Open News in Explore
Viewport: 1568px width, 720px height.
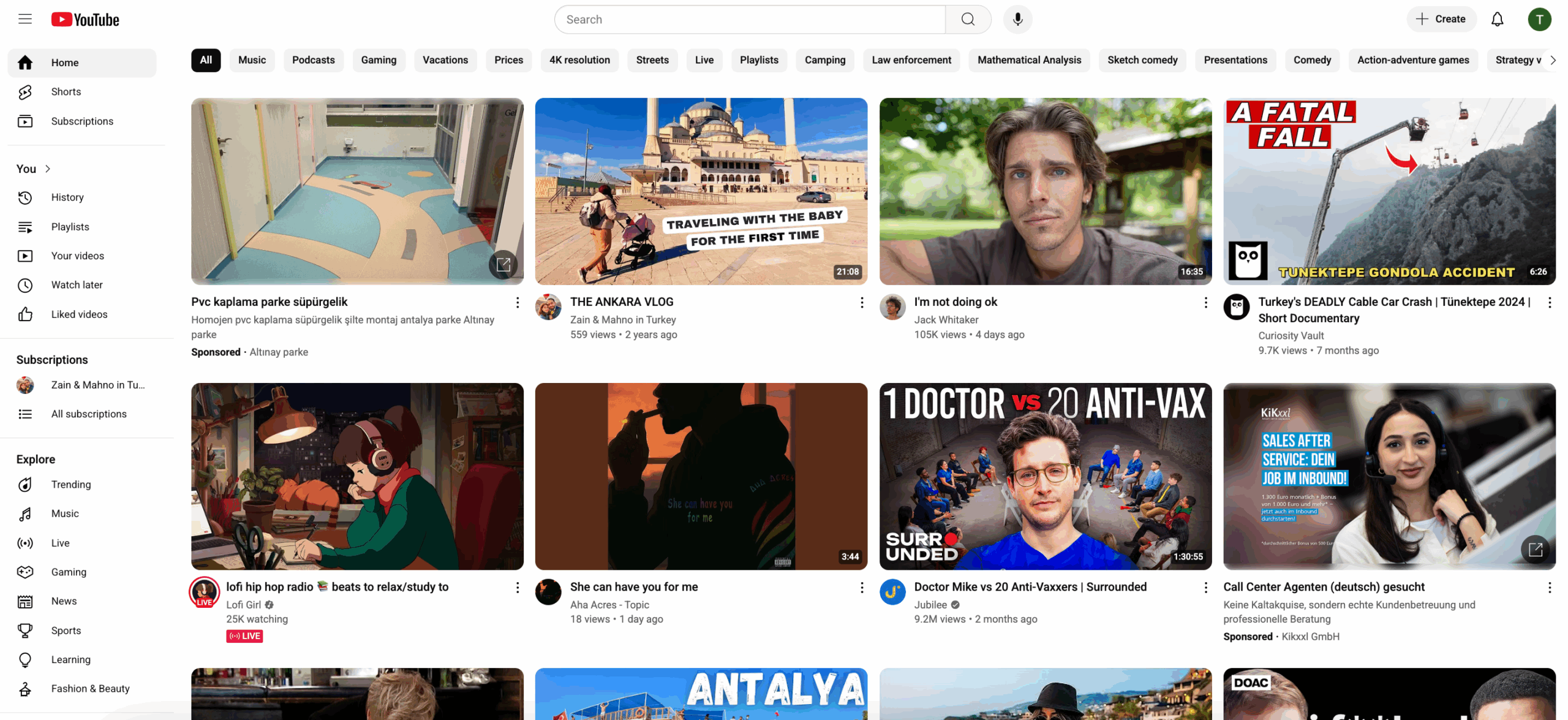click(x=82, y=601)
